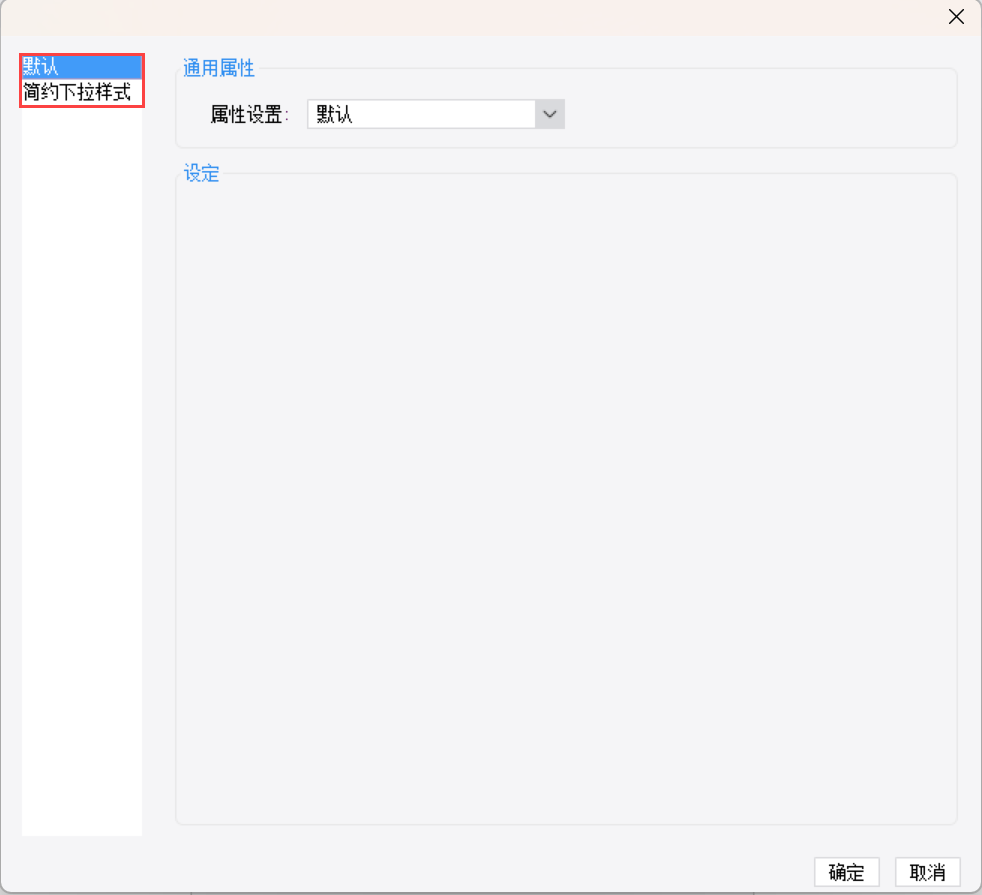Click the dialog's blank title bar
This screenshot has width=982, height=895.
click(x=470, y=17)
